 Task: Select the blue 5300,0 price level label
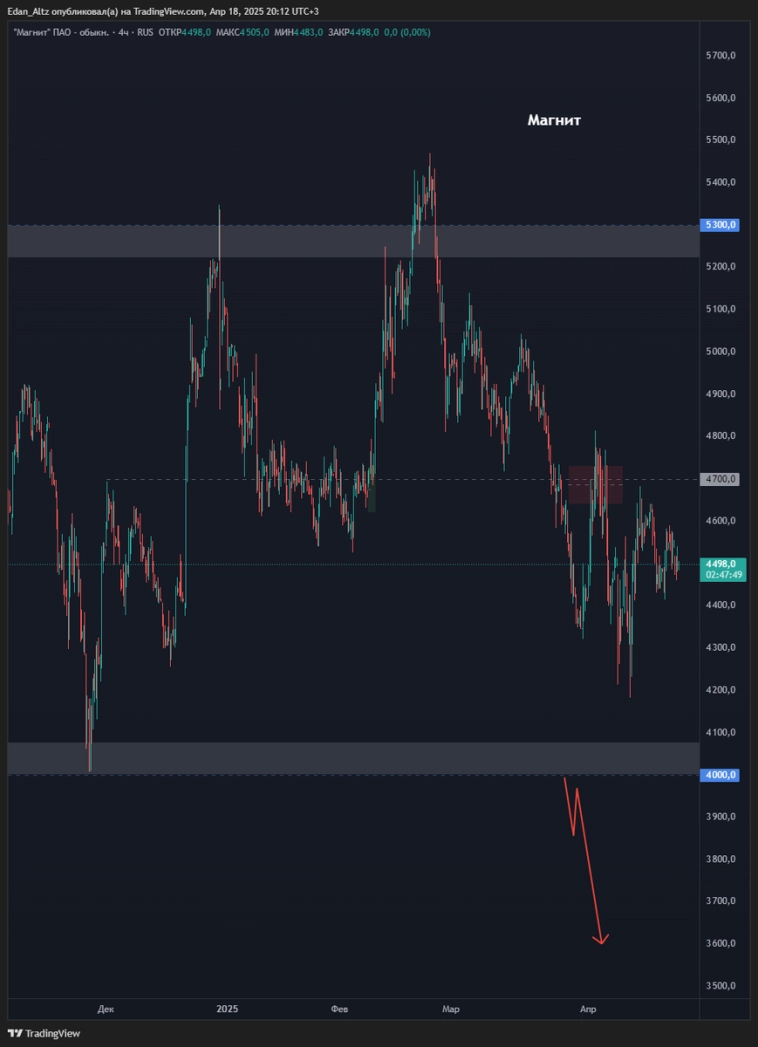point(719,225)
